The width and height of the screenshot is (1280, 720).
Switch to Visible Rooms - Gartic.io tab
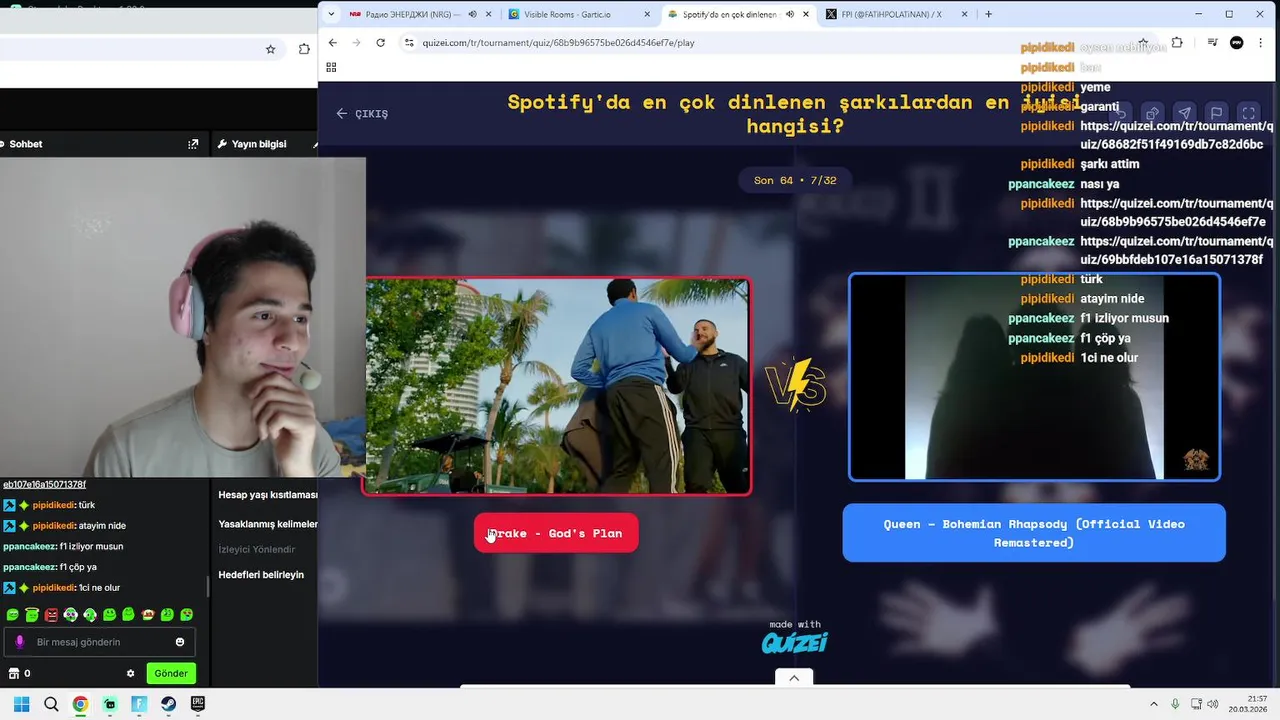pos(566,14)
